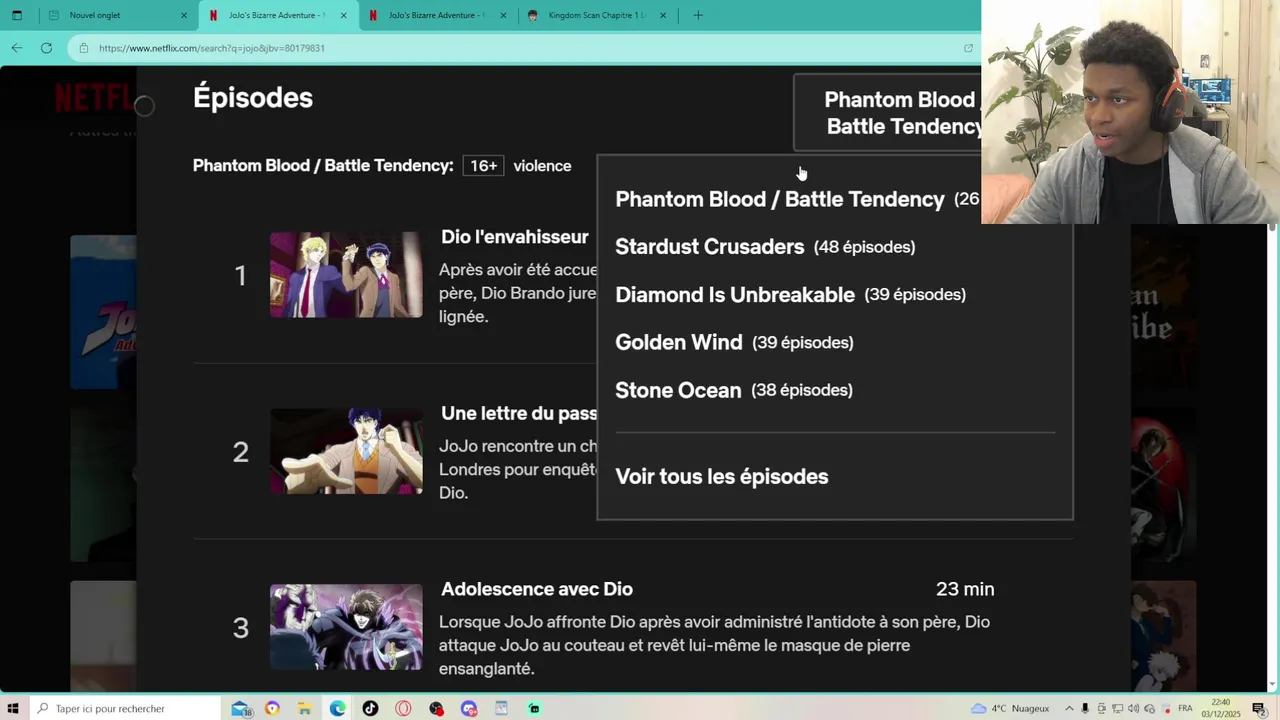Click the 23 min duration of episode 3
Image resolution: width=1280 pixels, height=720 pixels.
click(x=965, y=589)
